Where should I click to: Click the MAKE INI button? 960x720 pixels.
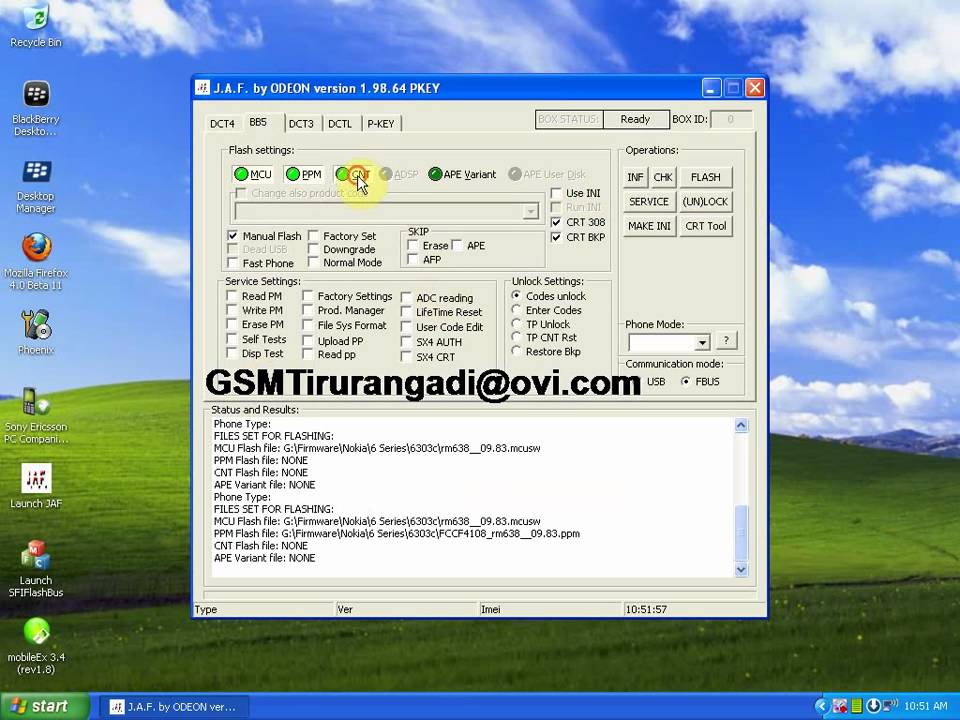tap(649, 226)
